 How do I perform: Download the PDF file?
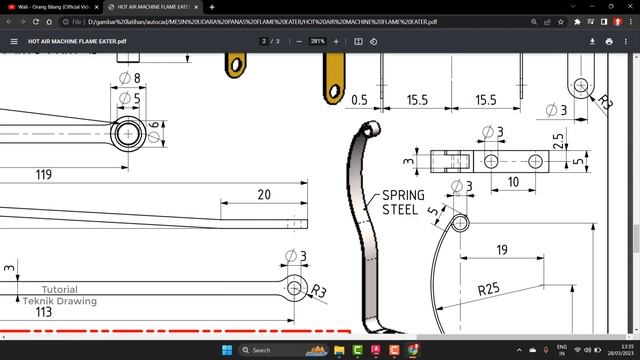point(592,41)
